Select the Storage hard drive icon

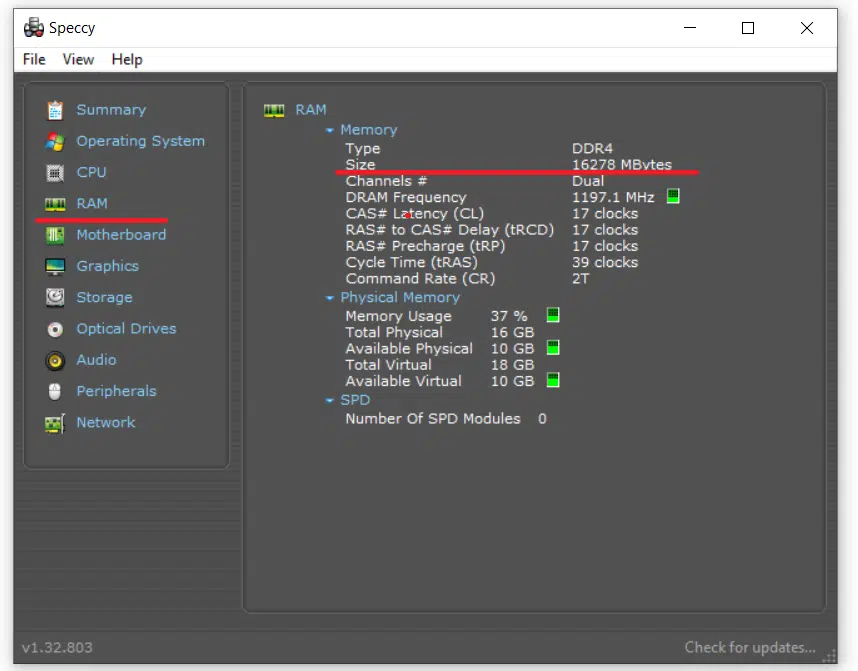55,297
